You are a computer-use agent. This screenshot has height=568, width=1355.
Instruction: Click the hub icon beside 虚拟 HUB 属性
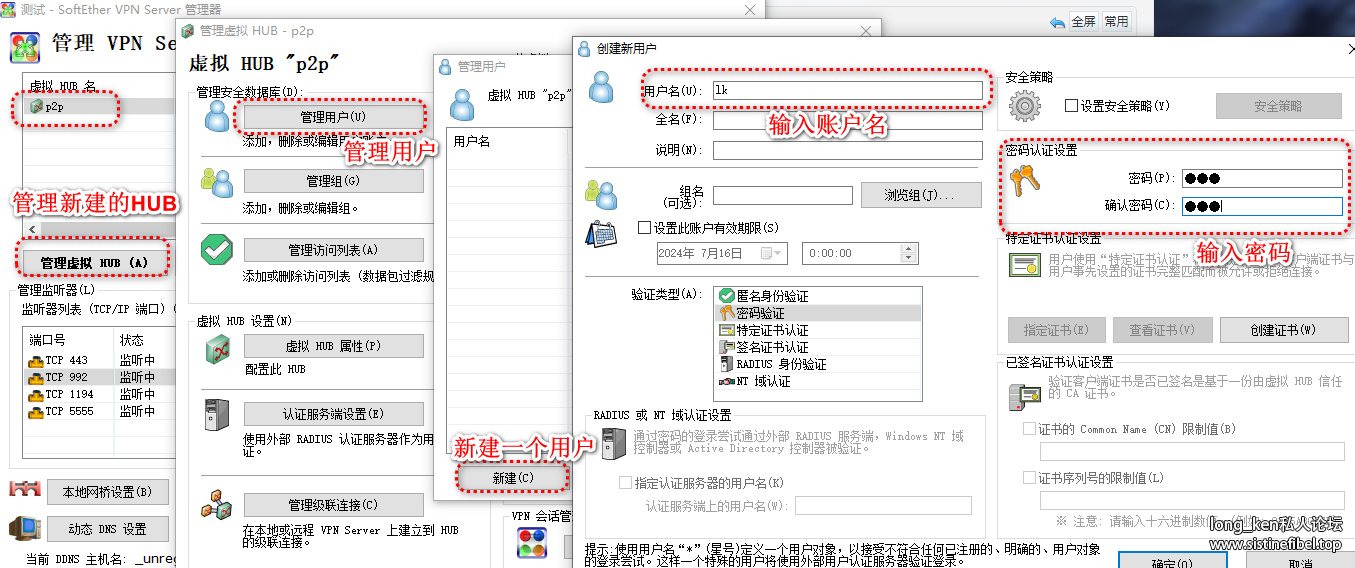pos(217,348)
